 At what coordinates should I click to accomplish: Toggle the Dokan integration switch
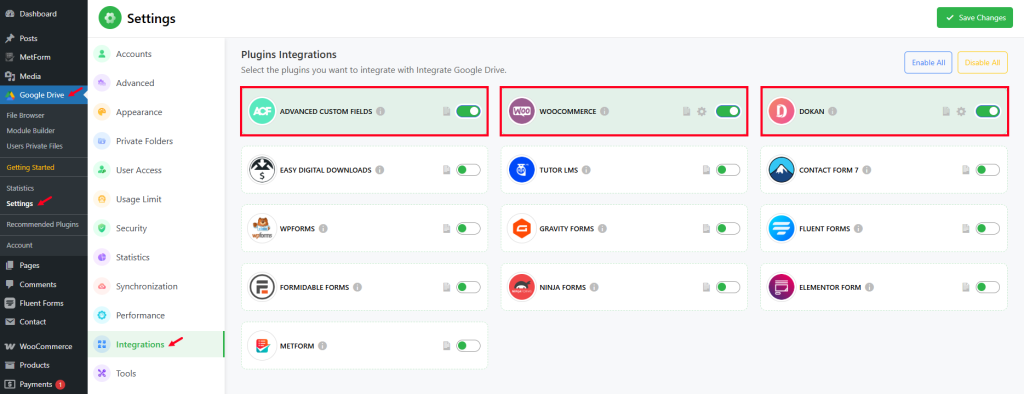tap(987, 111)
